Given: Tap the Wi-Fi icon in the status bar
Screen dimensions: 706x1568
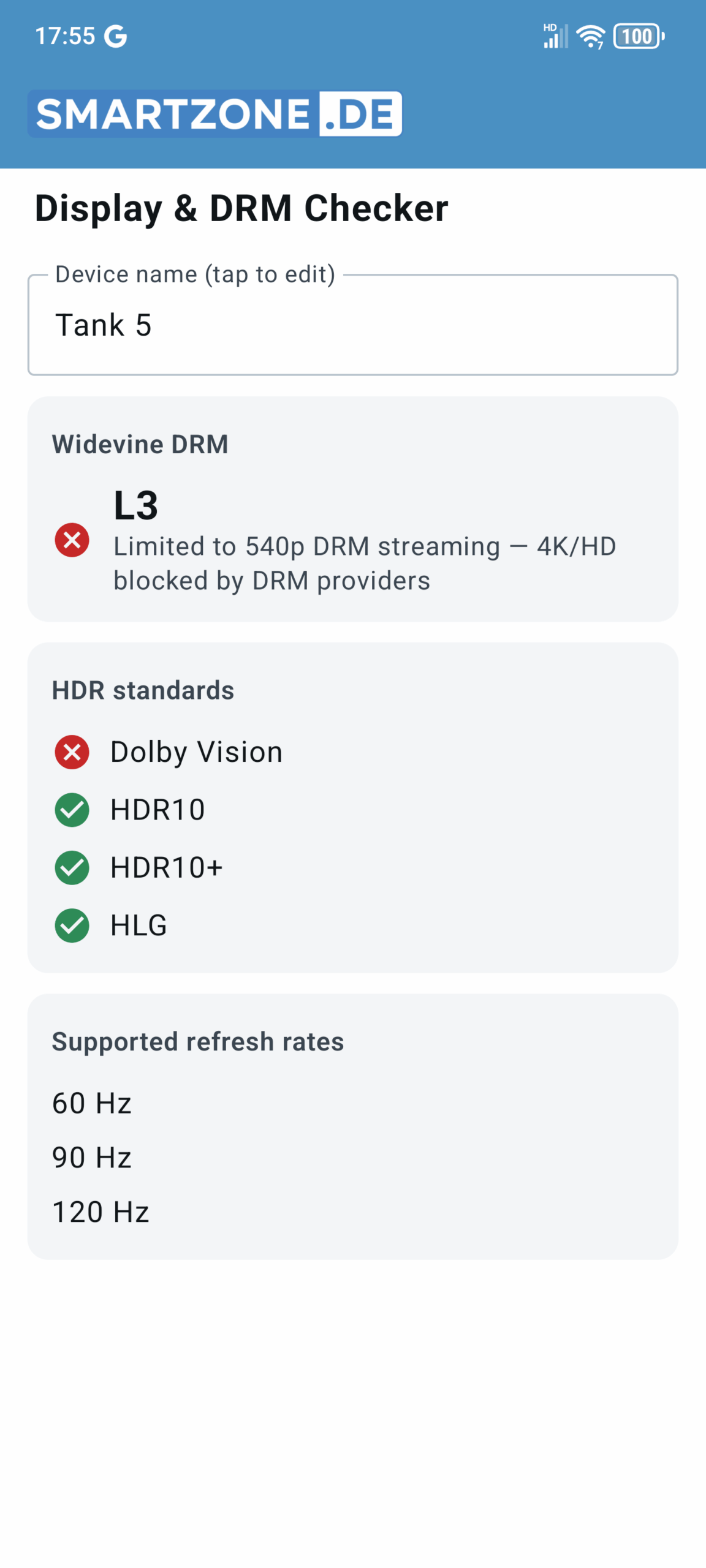Looking at the screenshot, I should point(590,36).
